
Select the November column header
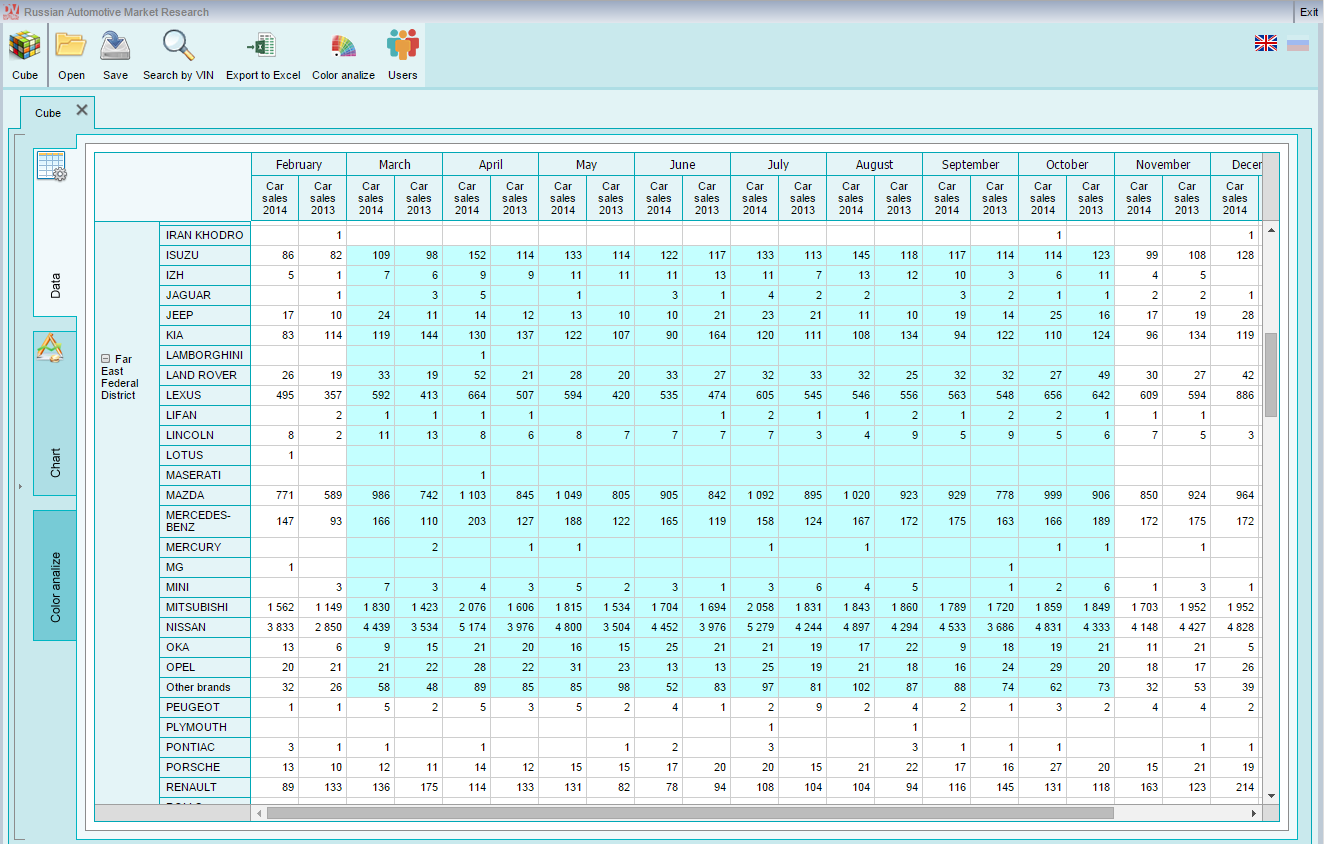tap(1163, 164)
